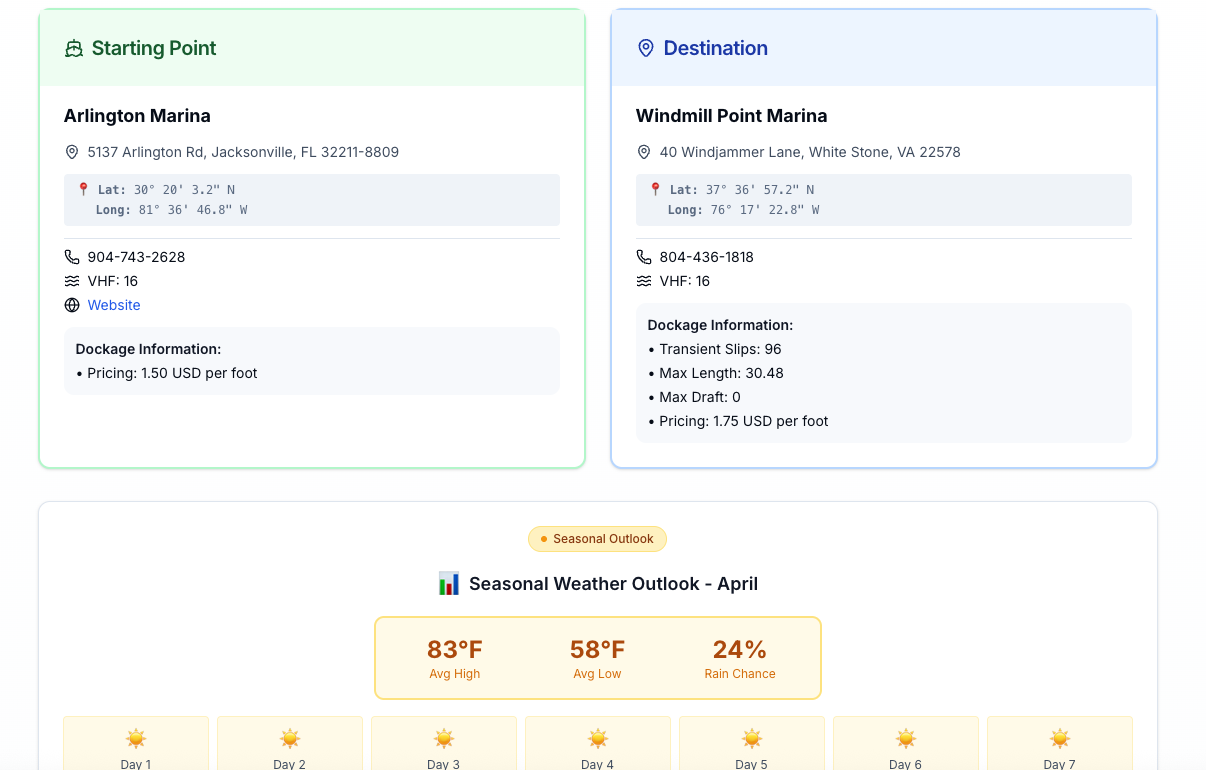Image resolution: width=1206 pixels, height=770 pixels.
Task: Click the phone icon for Arlington Marina
Action: (71, 256)
